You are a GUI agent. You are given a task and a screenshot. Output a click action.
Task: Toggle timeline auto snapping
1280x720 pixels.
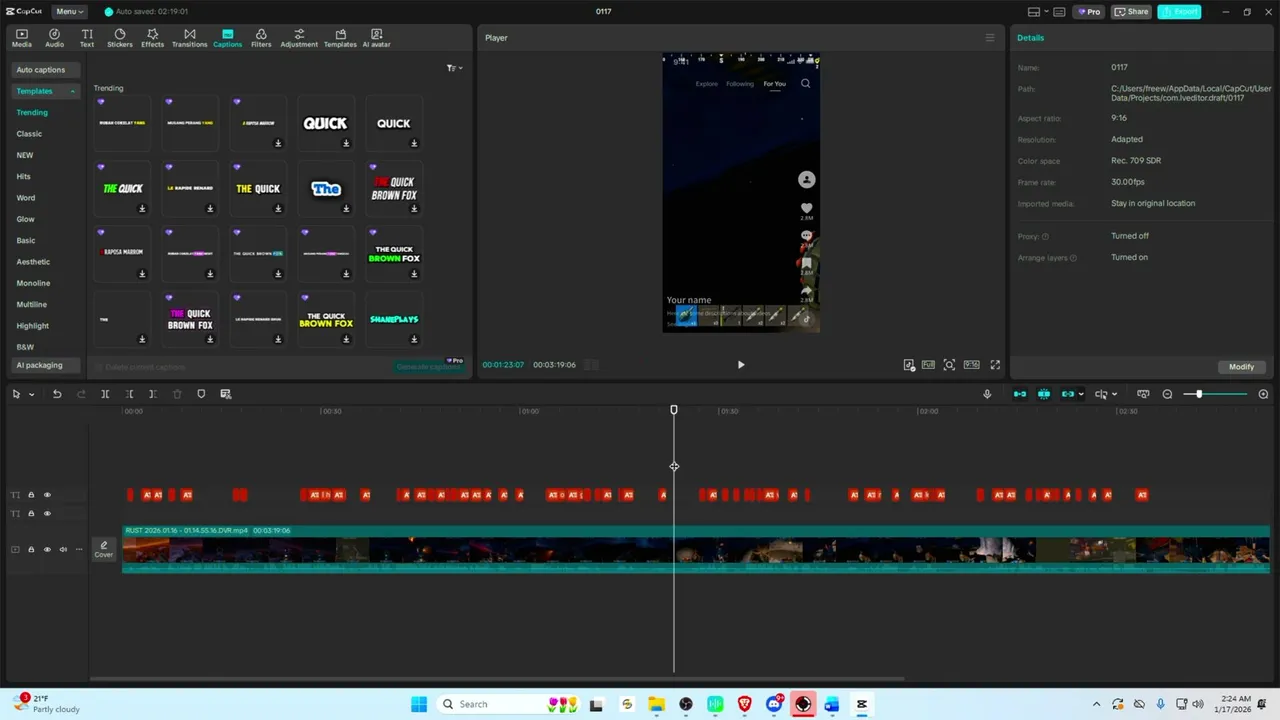click(x=1044, y=394)
